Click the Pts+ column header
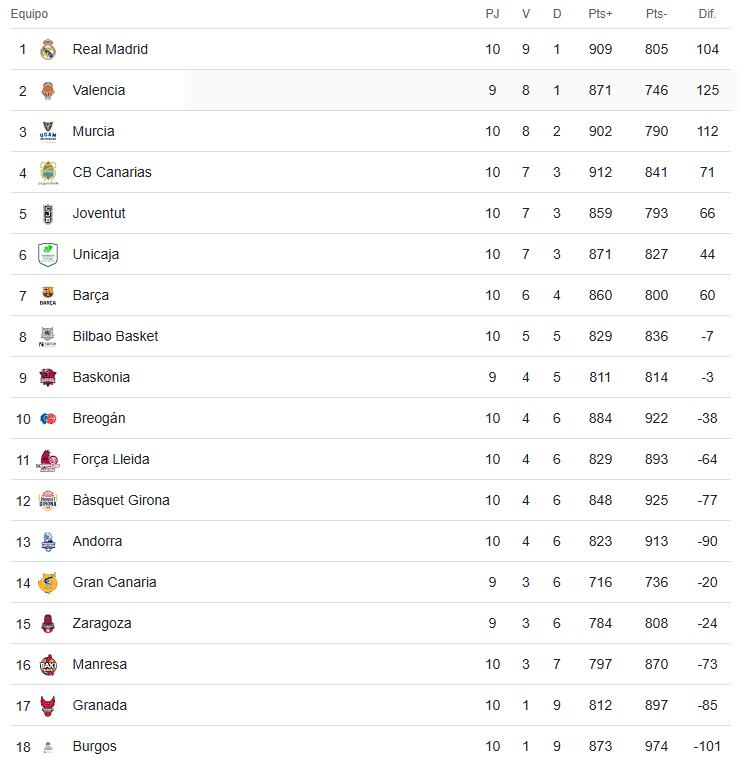Image resolution: width=740 pixels, height=765 pixels. click(600, 14)
